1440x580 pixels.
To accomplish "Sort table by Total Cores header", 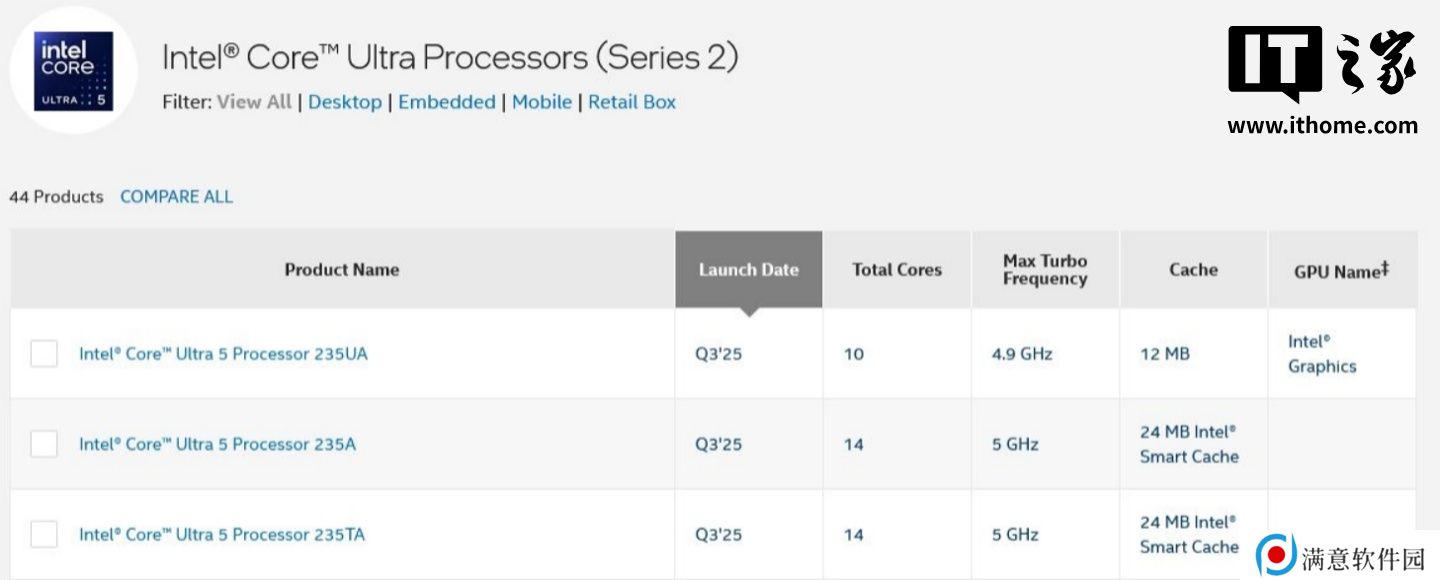I will (x=896, y=270).
